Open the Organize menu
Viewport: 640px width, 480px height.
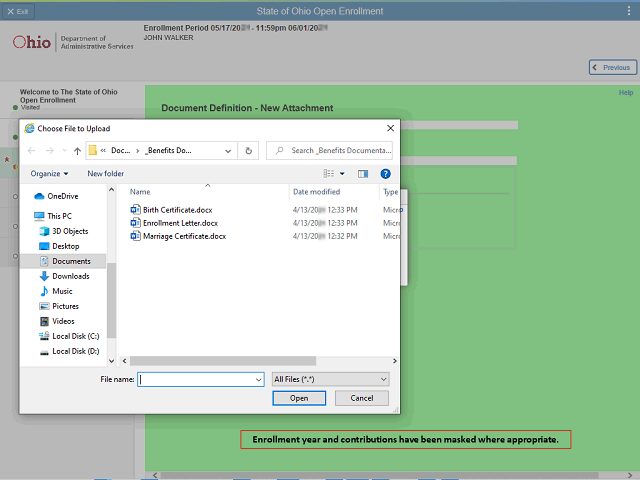(x=49, y=173)
